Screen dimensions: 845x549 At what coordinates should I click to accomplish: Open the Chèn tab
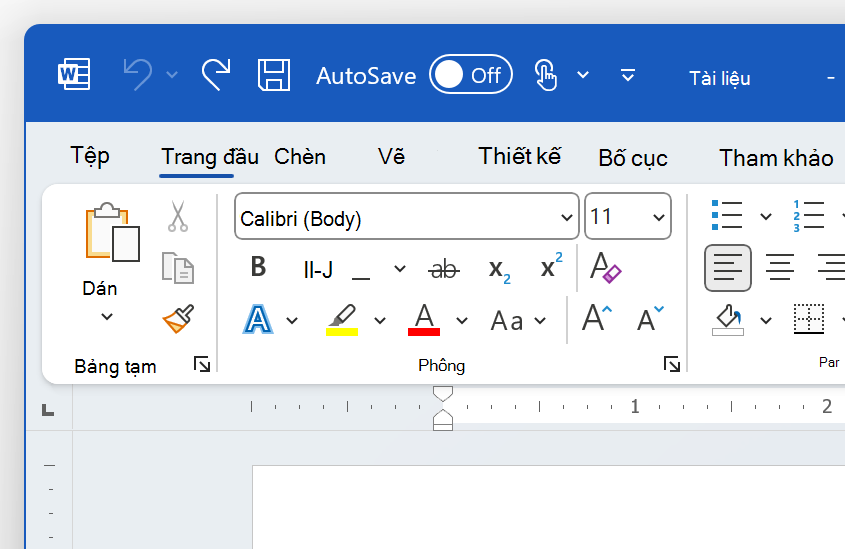point(300,157)
